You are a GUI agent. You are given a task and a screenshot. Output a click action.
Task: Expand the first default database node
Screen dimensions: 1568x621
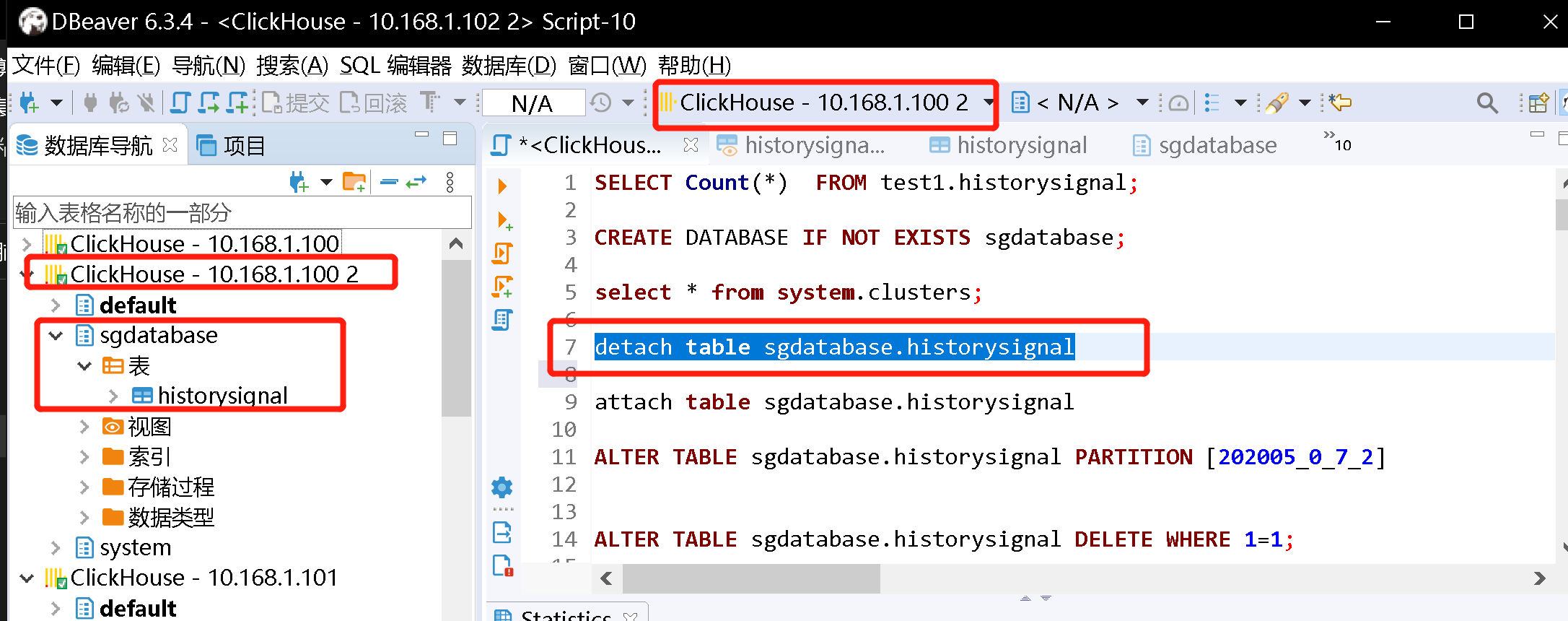coord(56,305)
